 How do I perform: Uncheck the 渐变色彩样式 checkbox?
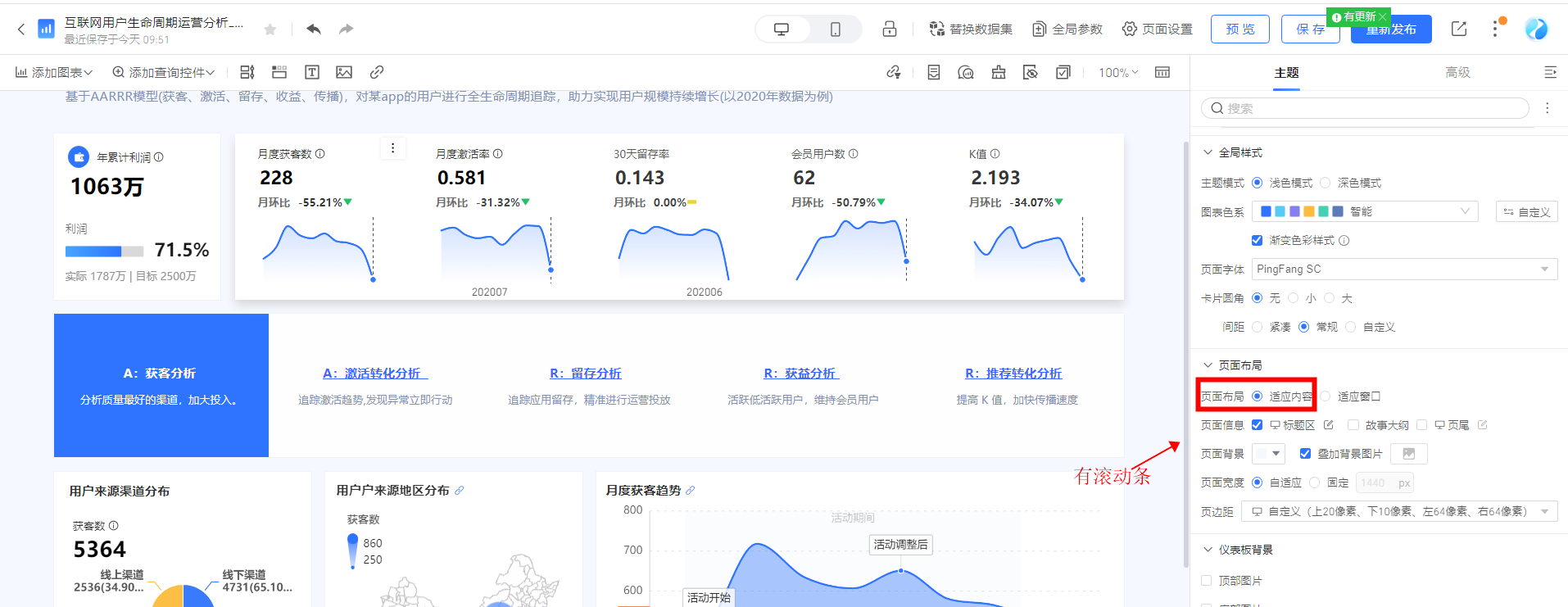[1258, 240]
